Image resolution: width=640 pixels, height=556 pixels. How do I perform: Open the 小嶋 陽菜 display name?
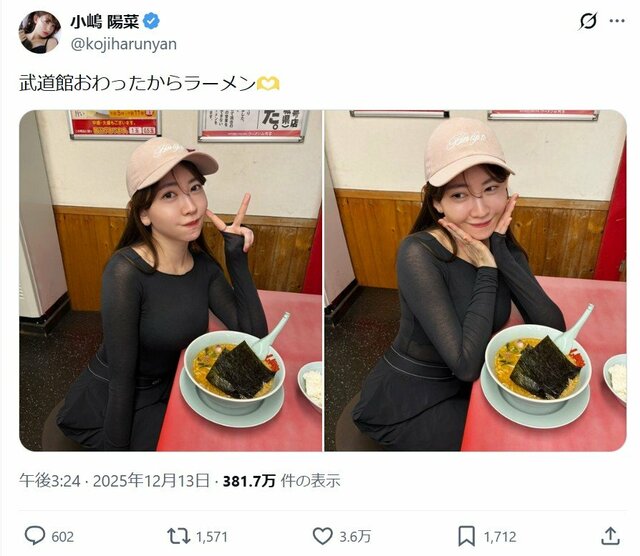pyautogui.click(x=104, y=22)
